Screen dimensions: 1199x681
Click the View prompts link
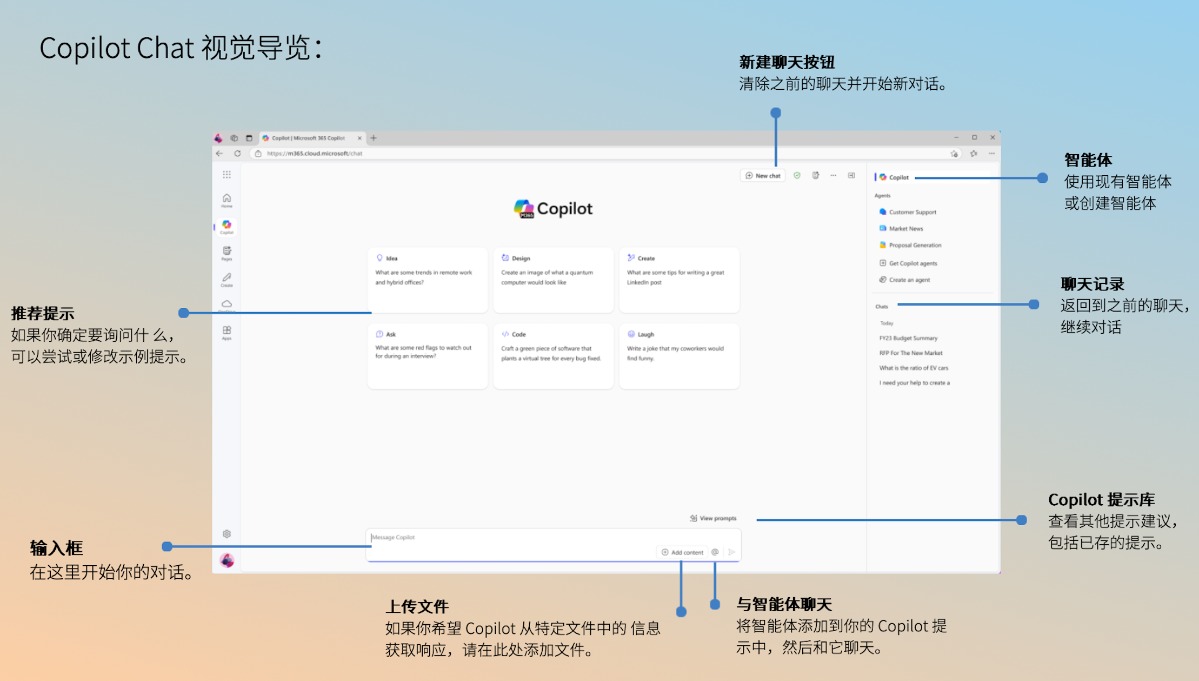(713, 518)
